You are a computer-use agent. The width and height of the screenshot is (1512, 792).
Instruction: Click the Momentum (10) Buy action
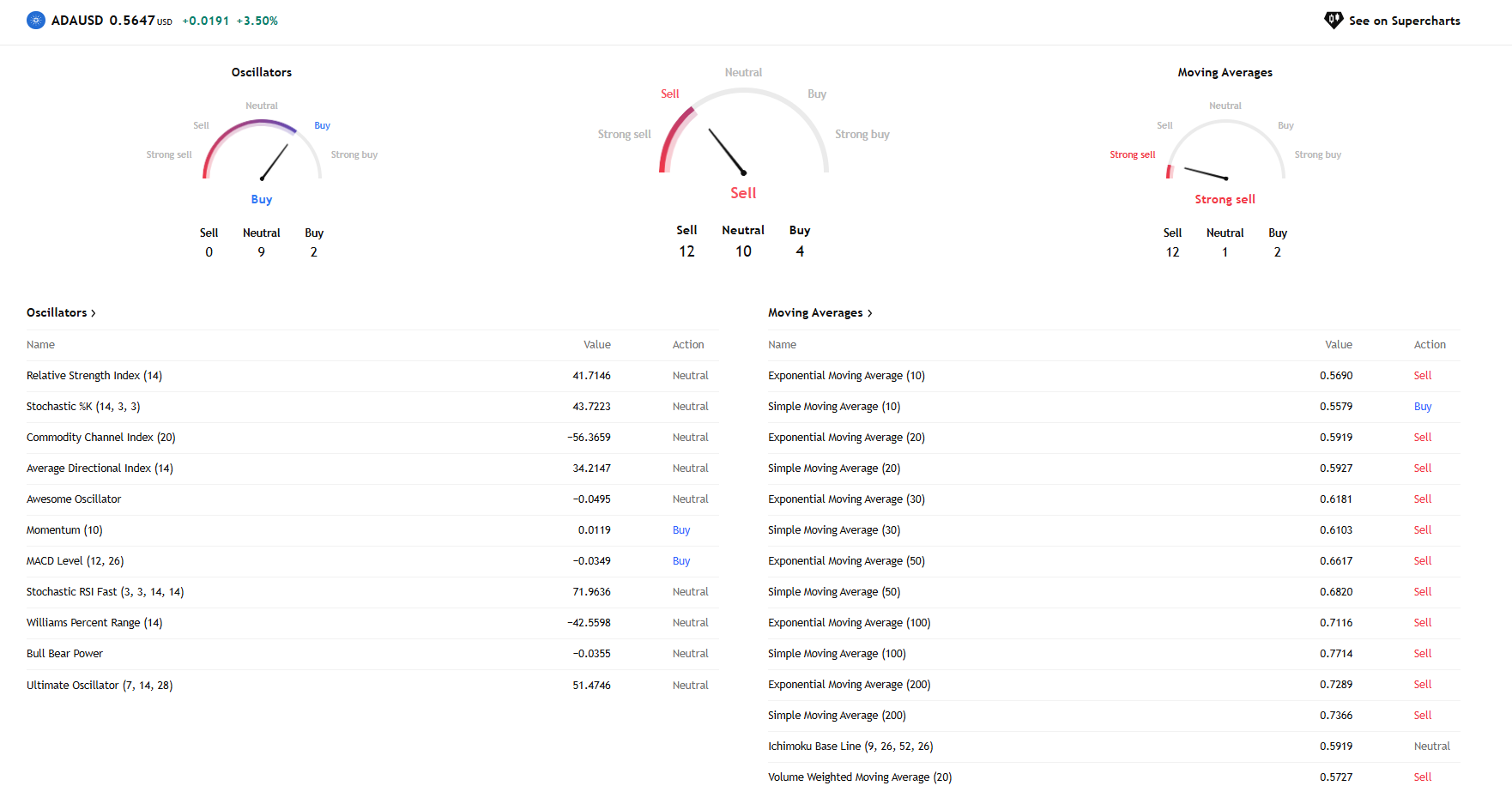[681, 530]
